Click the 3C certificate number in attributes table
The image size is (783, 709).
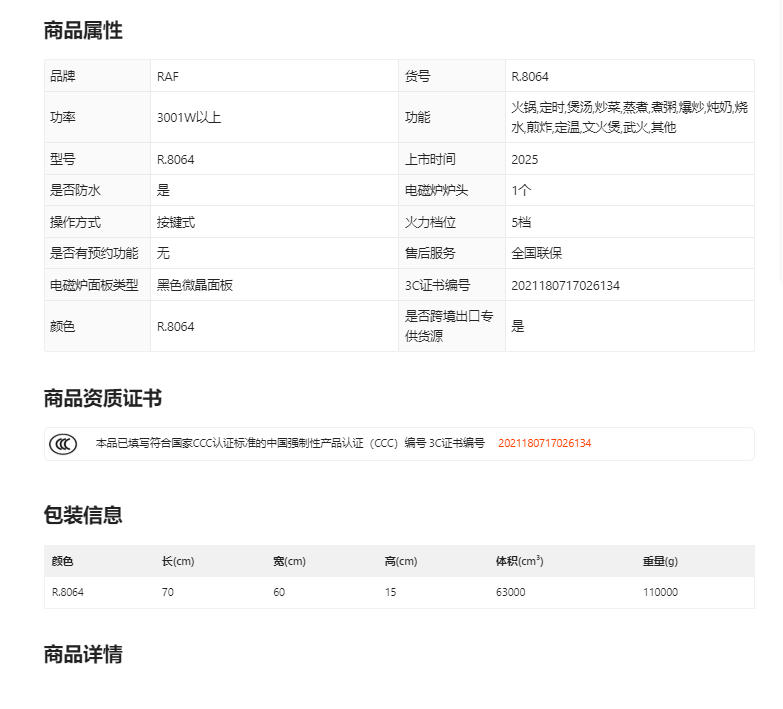tap(565, 285)
